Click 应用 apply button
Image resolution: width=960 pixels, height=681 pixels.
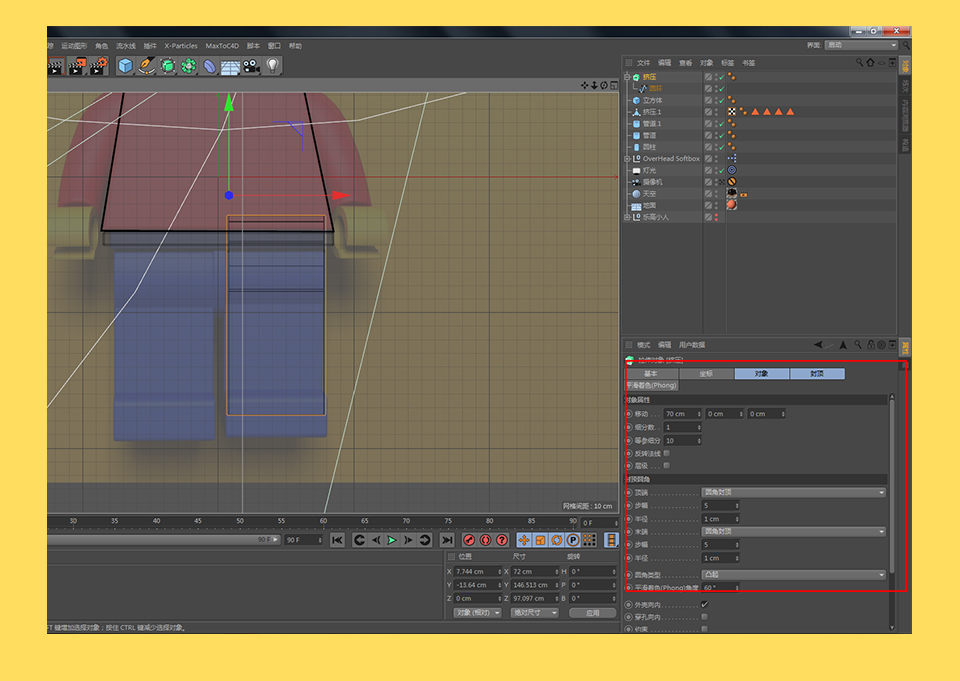tap(593, 613)
